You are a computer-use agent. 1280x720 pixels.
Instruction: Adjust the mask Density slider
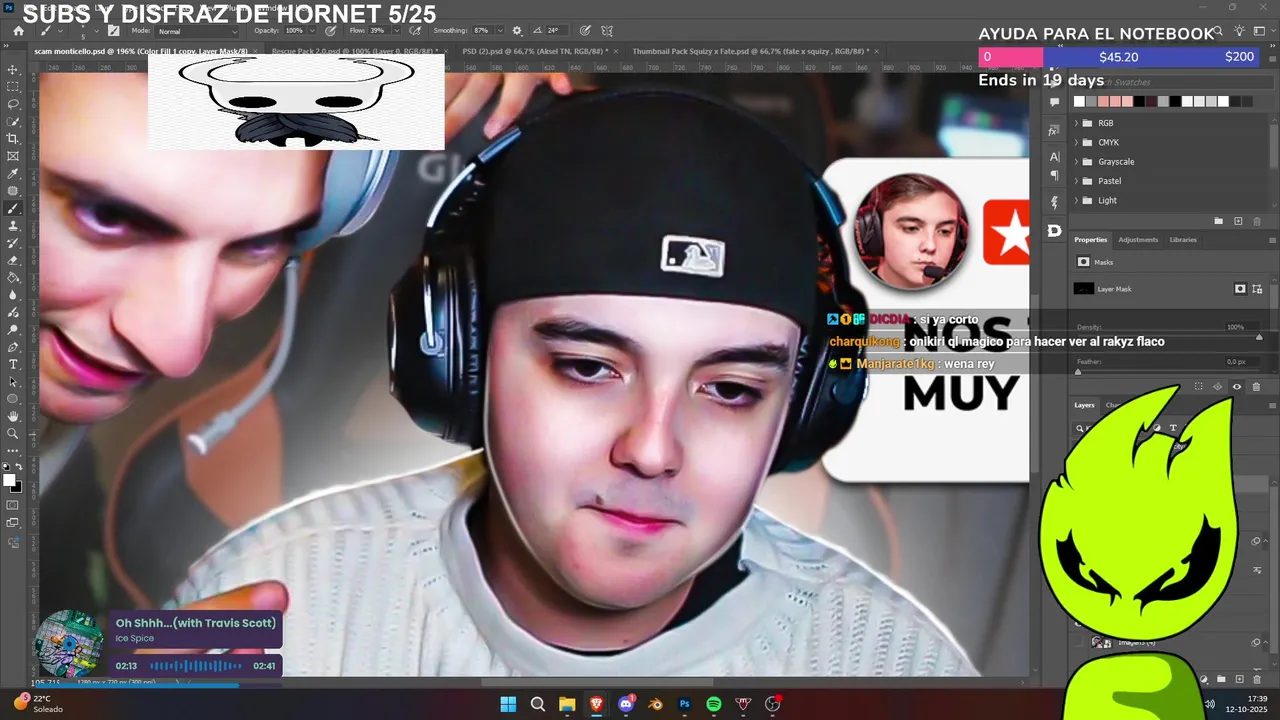1258,337
